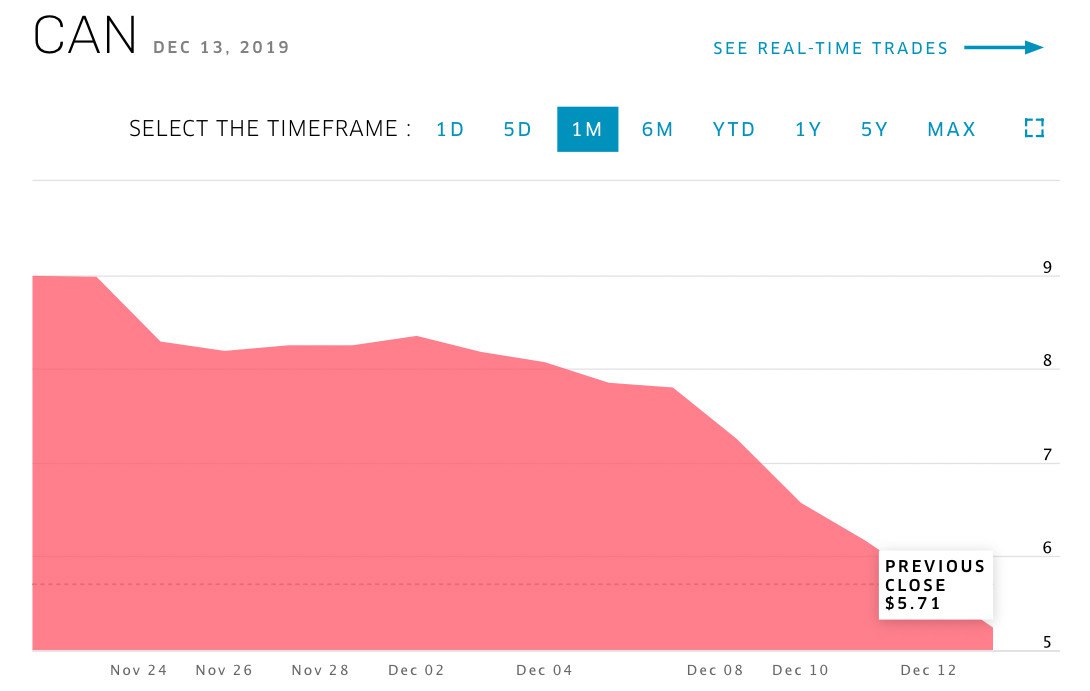The width and height of the screenshot is (1090, 691).
Task: Show year-to-date YTD chart
Action: [x=734, y=129]
